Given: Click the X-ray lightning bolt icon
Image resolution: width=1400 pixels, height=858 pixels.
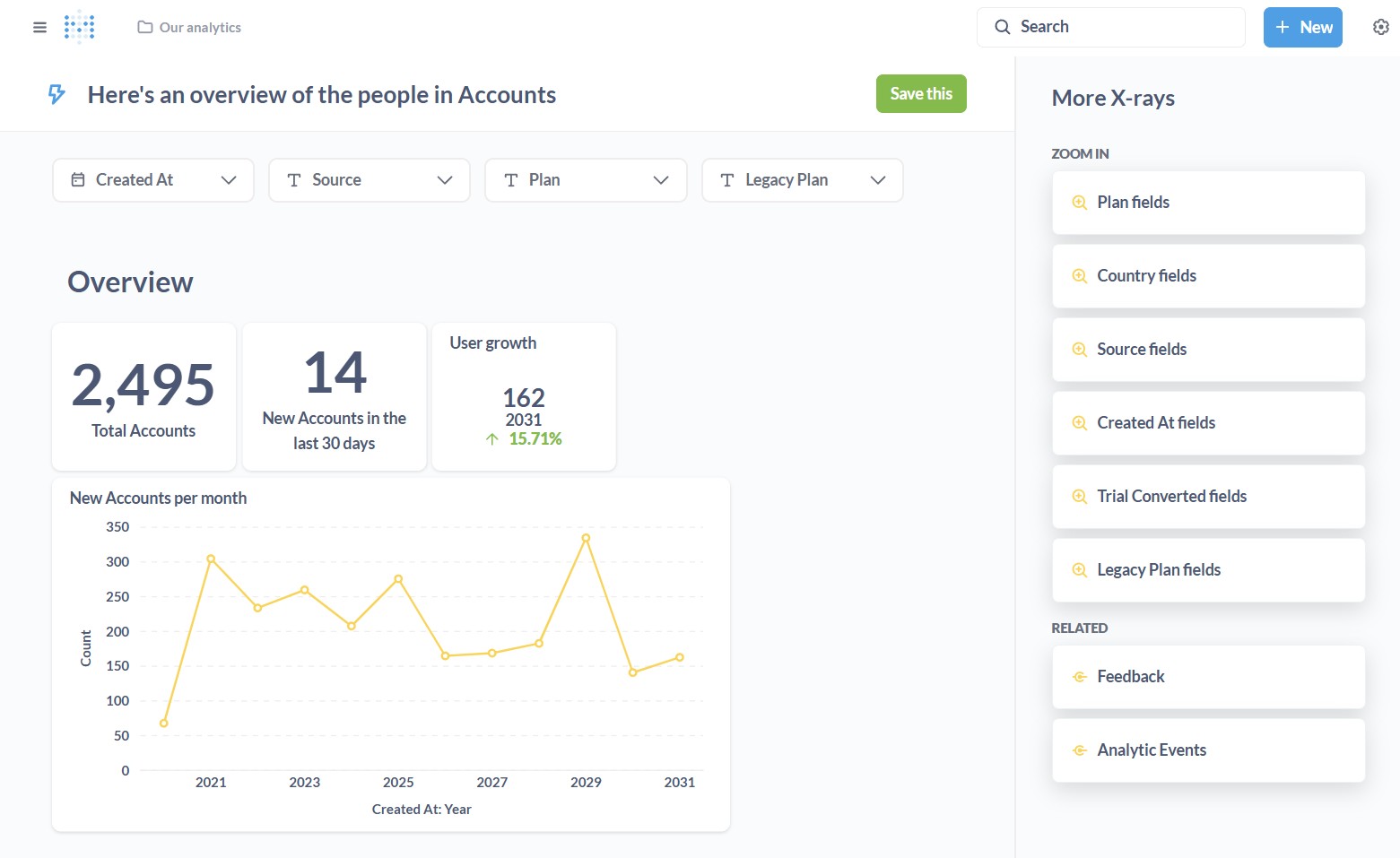Looking at the screenshot, I should click(57, 94).
